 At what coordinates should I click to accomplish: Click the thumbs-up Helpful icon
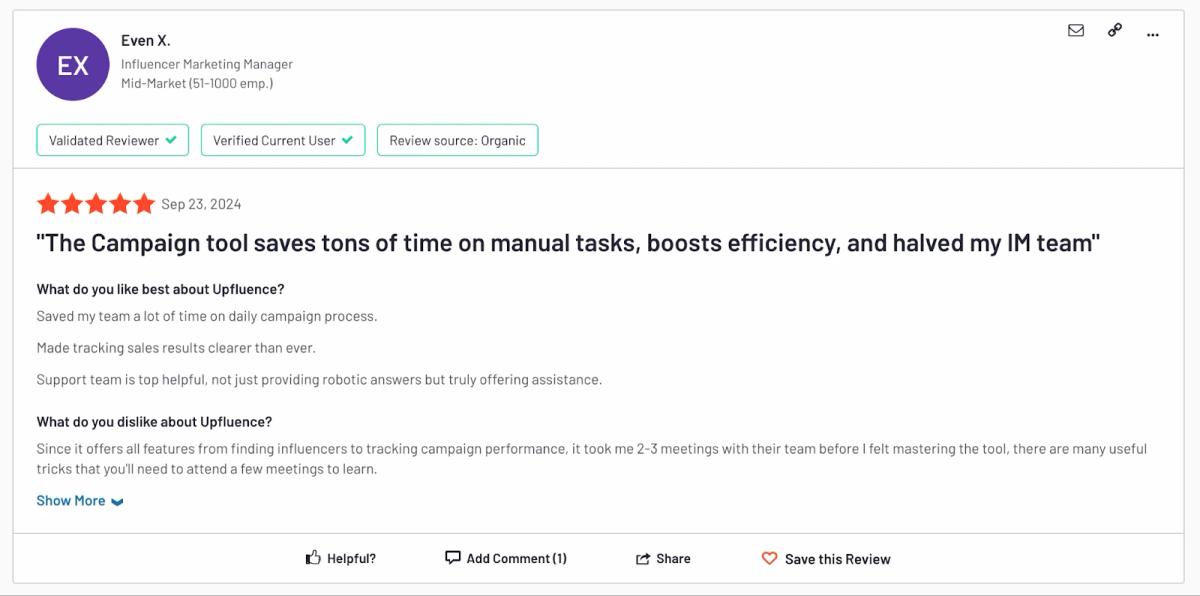click(x=315, y=558)
